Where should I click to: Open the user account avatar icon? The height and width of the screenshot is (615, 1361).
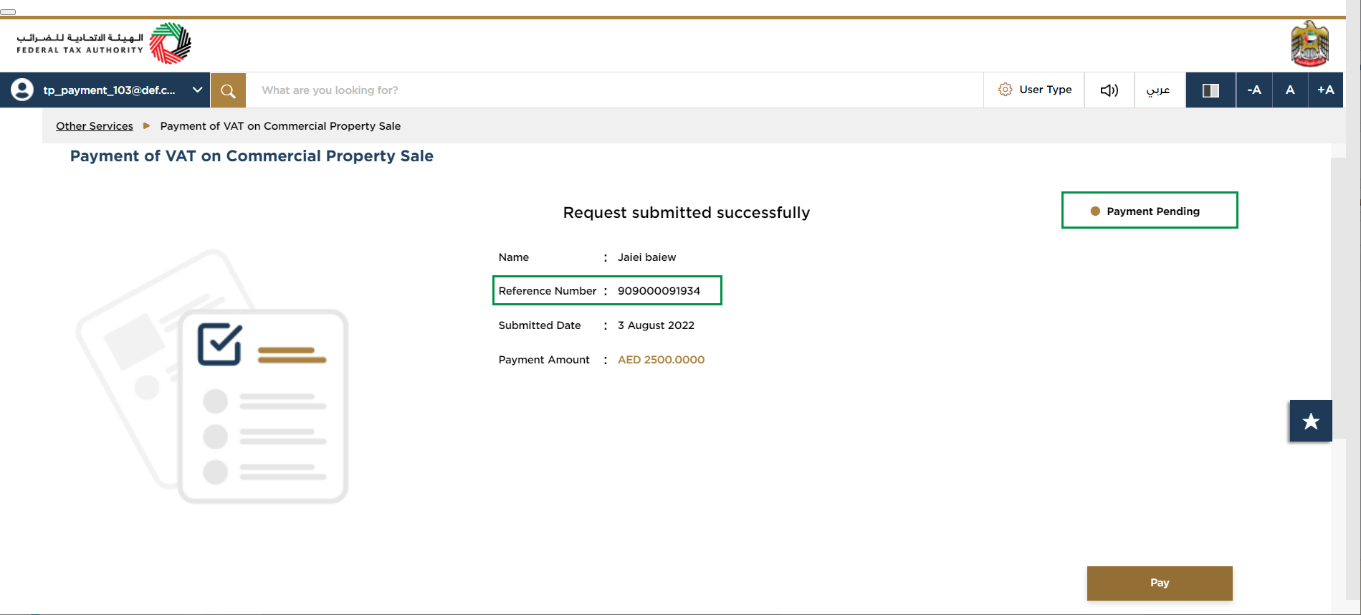[x=22, y=90]
